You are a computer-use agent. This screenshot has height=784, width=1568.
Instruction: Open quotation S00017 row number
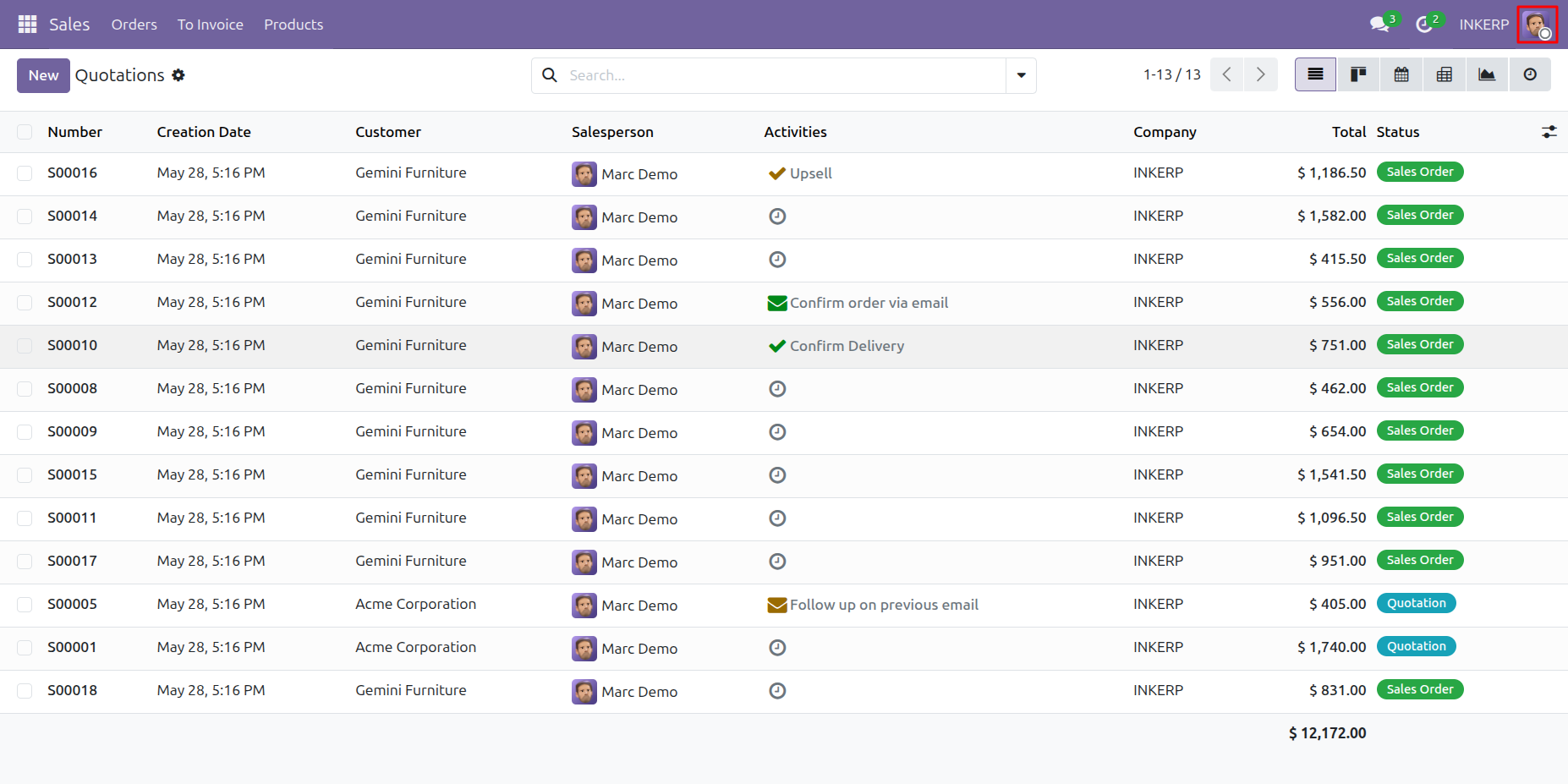tap(72, 561)
